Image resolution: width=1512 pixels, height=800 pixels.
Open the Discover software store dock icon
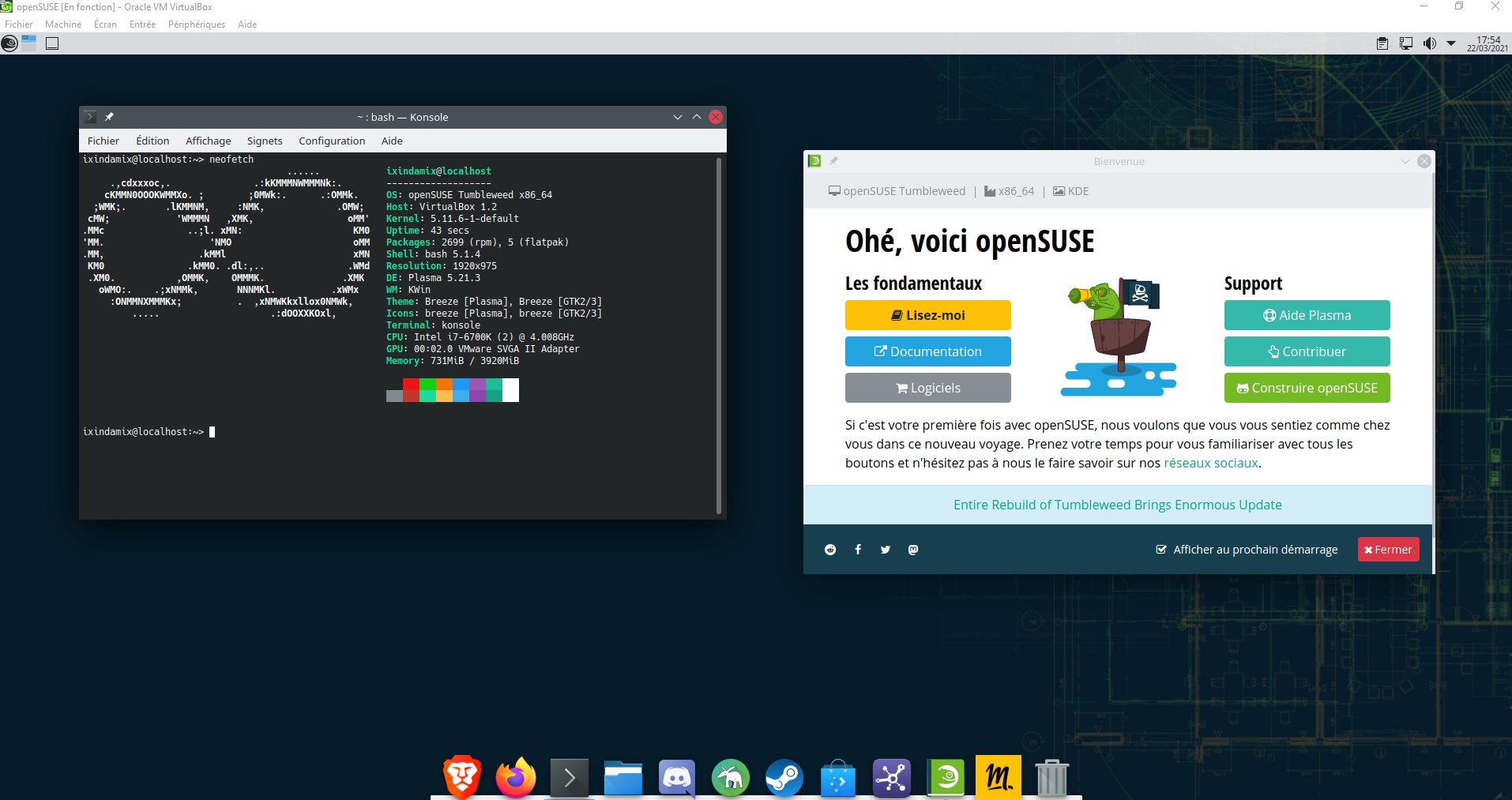point(838,779)
